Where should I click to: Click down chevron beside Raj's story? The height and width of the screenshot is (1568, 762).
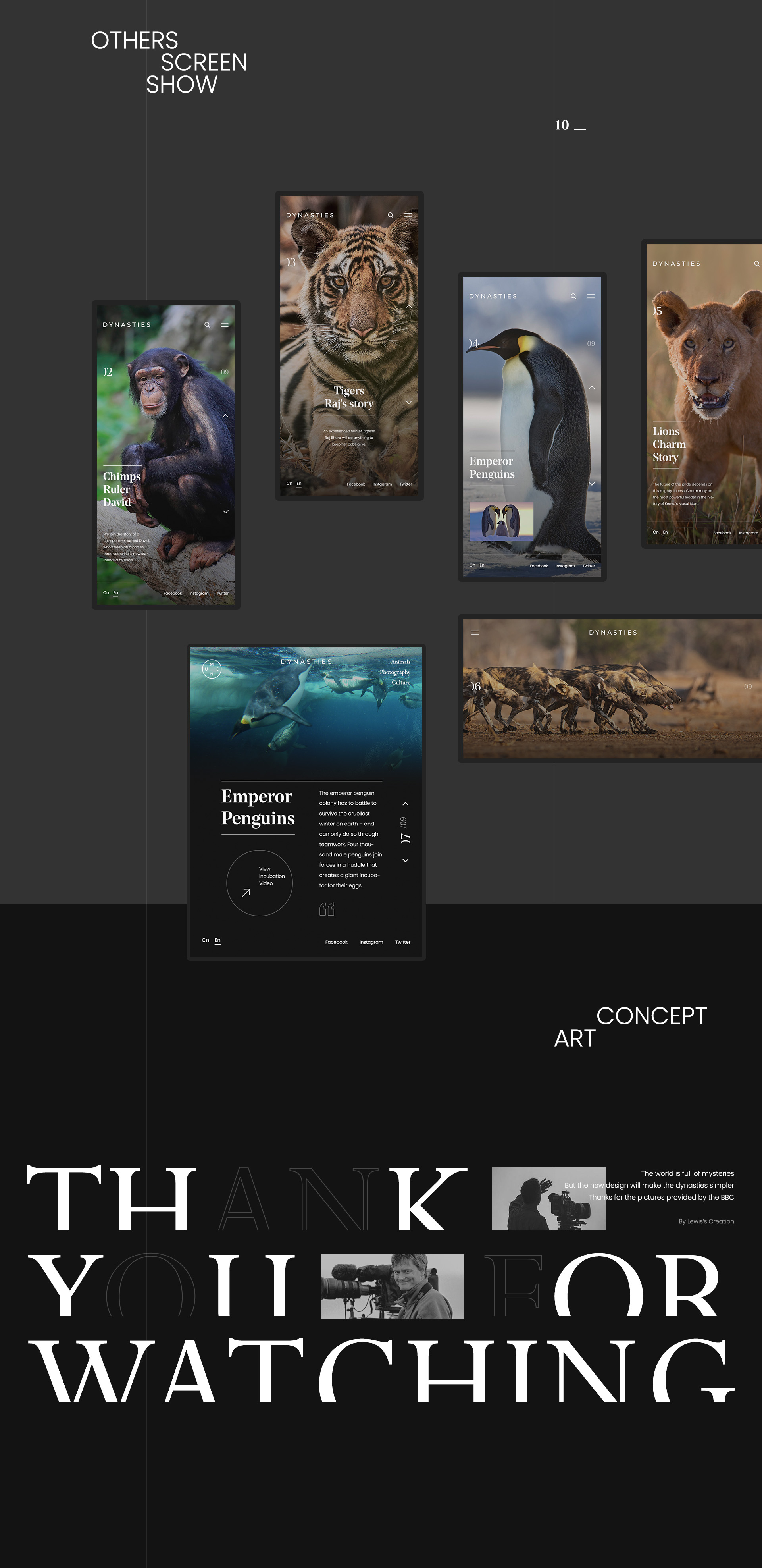(409, 402)
